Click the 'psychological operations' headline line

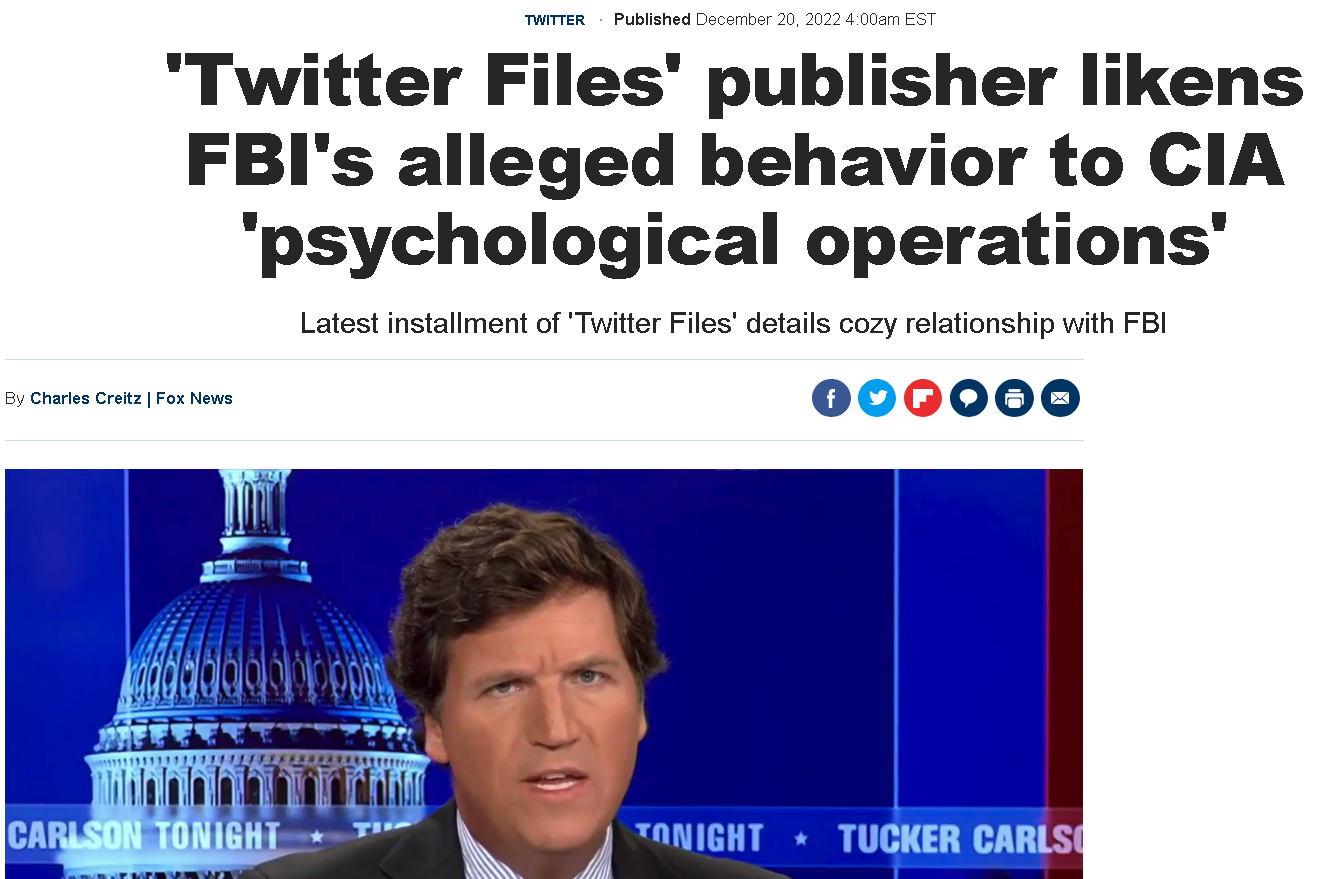[735, 241]
